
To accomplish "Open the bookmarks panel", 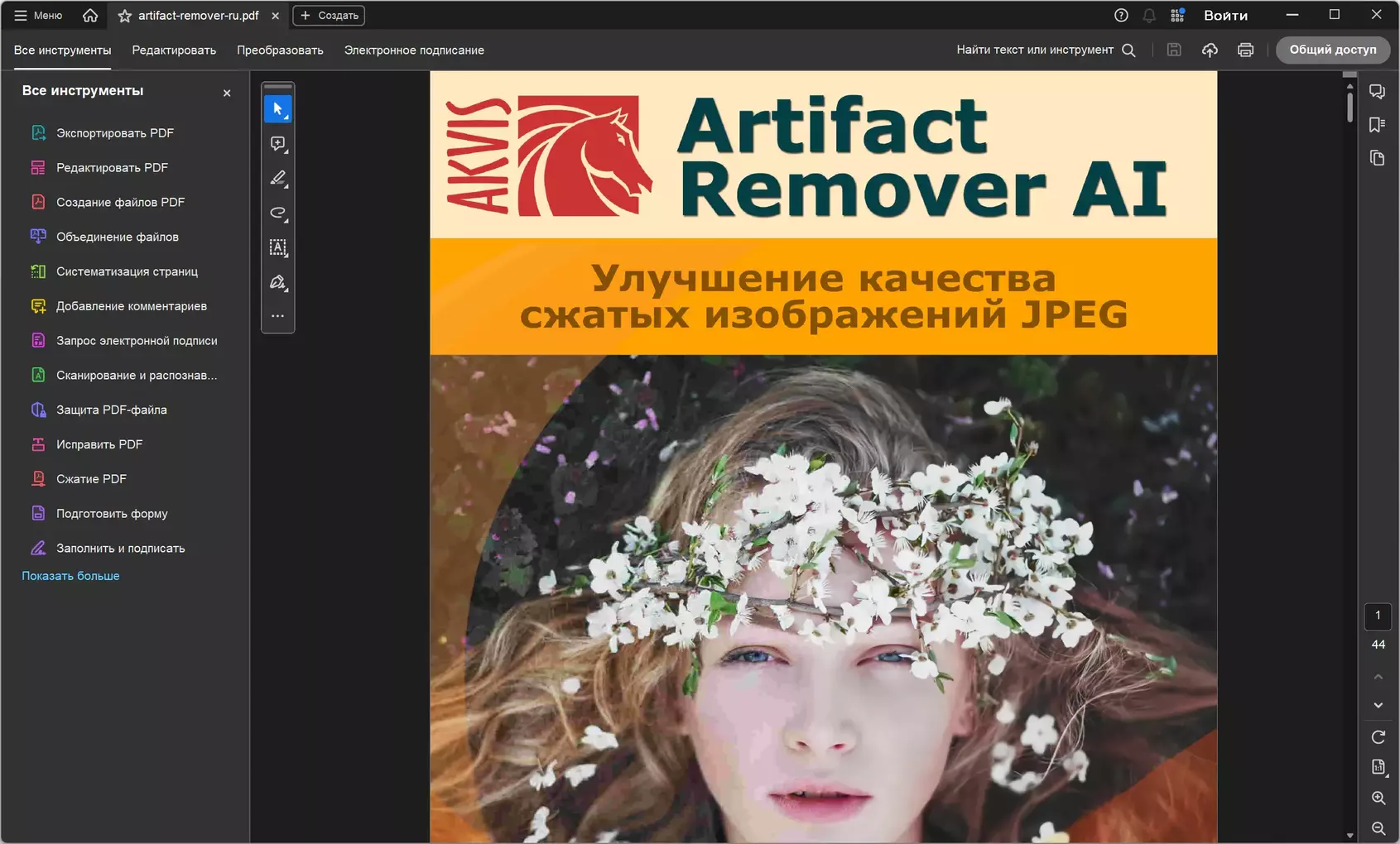I will 1377,125.
